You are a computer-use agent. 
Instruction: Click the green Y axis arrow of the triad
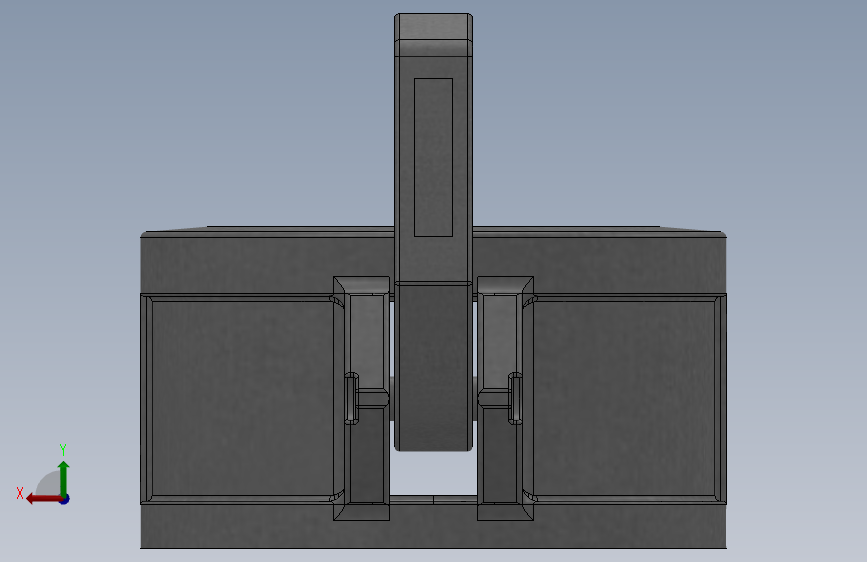[64, 477]
